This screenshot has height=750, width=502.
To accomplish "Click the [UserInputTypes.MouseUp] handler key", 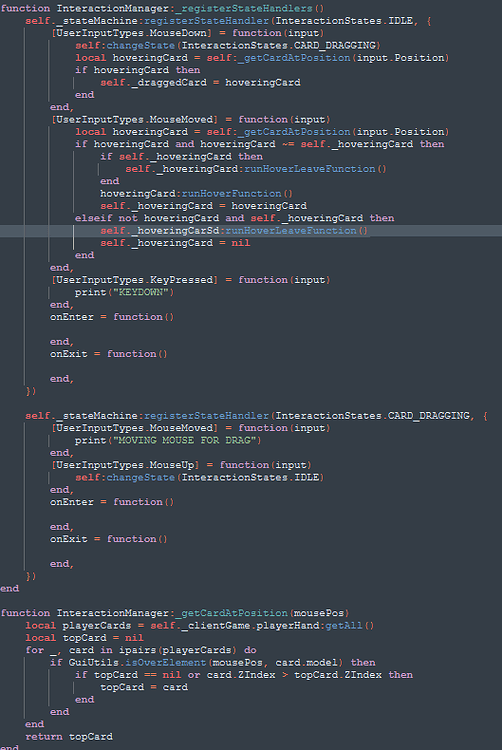I will (x=125, y=465).
